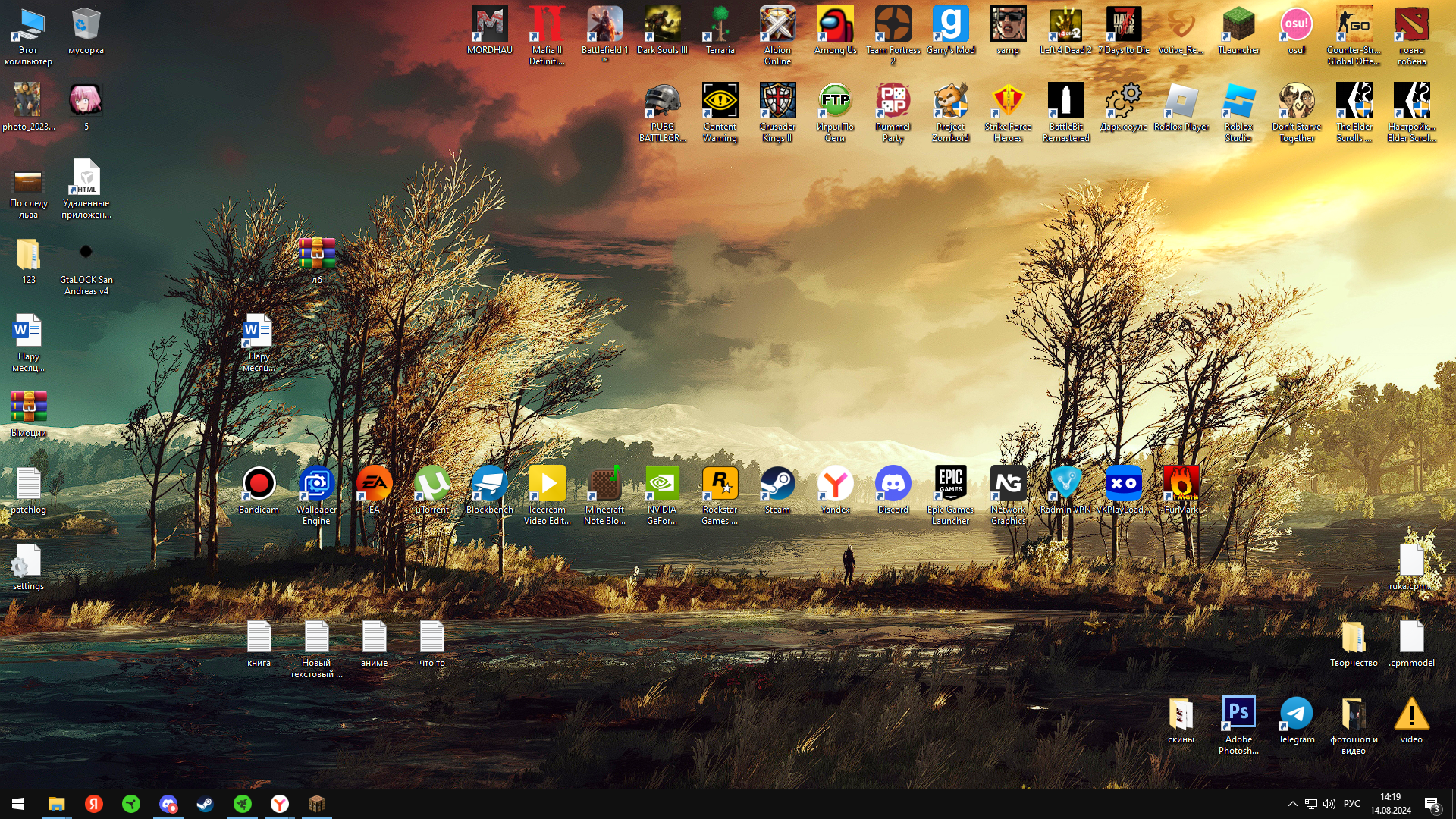Screen dimensions: 1456x819
Task: Open Project Zomboid shortcut
Action: tap(950, 113)
